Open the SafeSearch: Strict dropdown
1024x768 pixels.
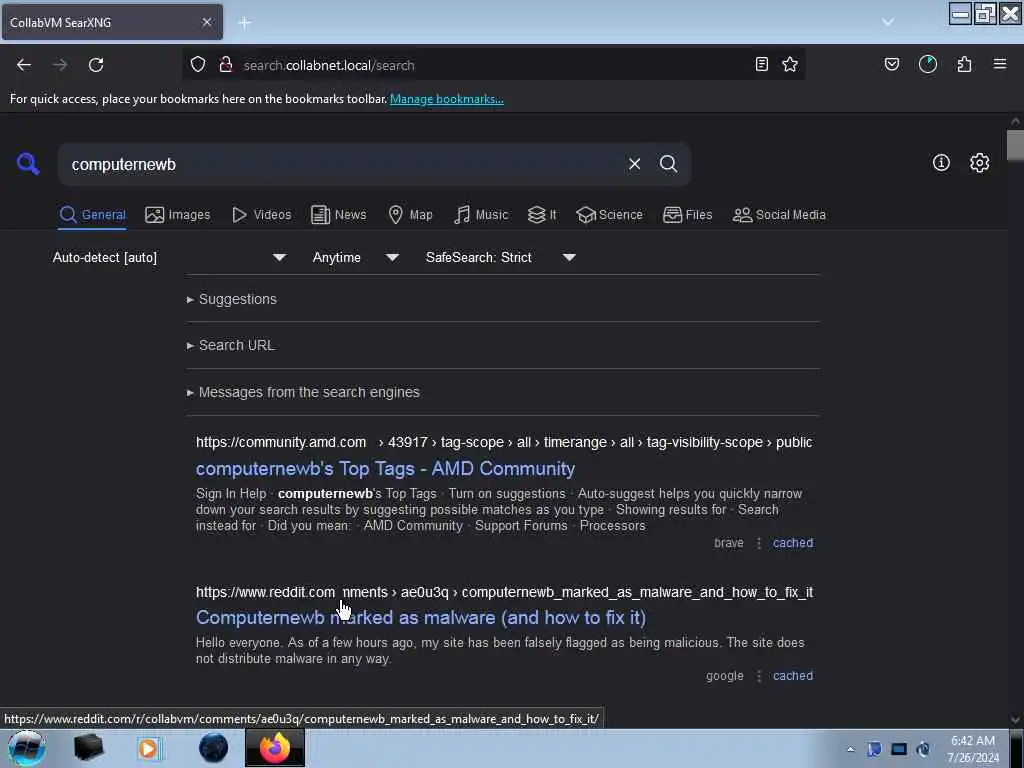pyautogui.click(x=500, y=257)
